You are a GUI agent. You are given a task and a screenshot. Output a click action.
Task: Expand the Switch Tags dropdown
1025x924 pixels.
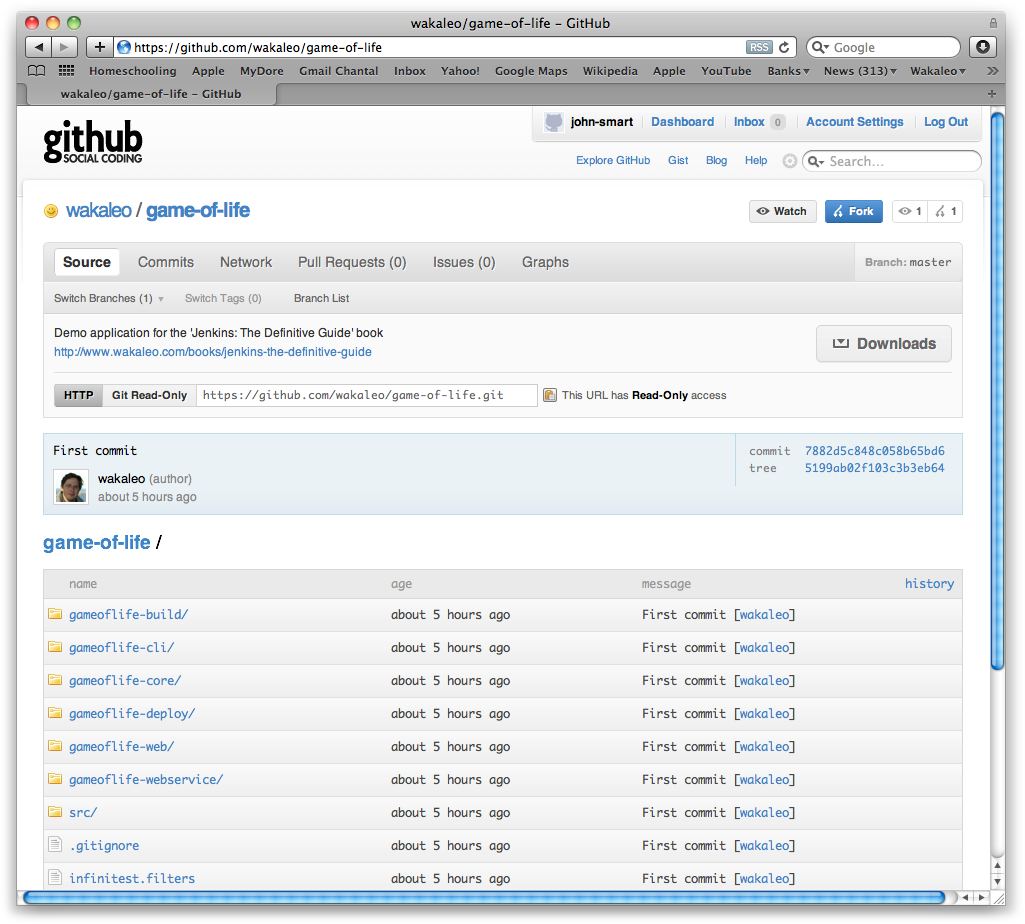[x=223, y=298]
